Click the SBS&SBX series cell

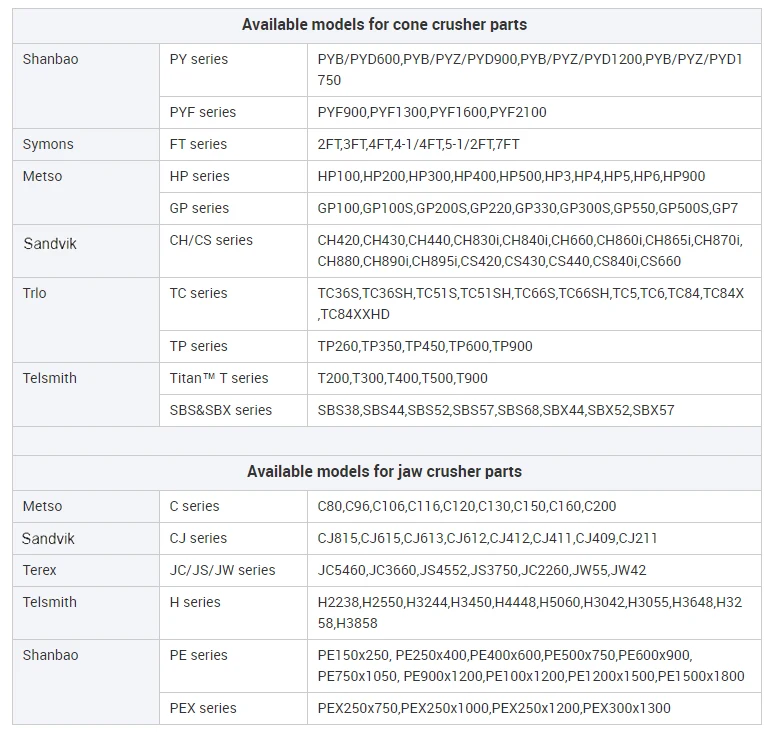221,410
